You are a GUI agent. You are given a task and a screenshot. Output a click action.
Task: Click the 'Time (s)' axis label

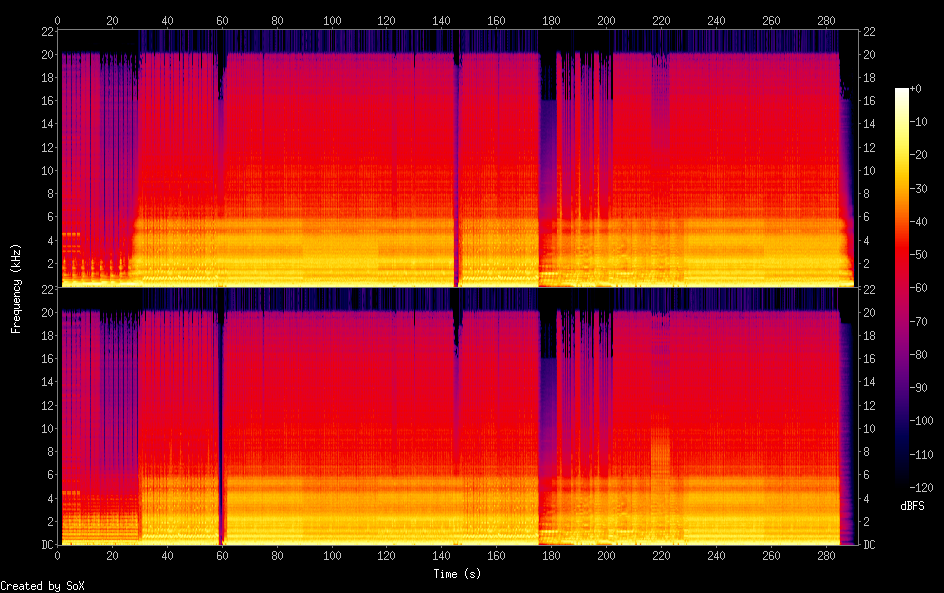(459, 574)
